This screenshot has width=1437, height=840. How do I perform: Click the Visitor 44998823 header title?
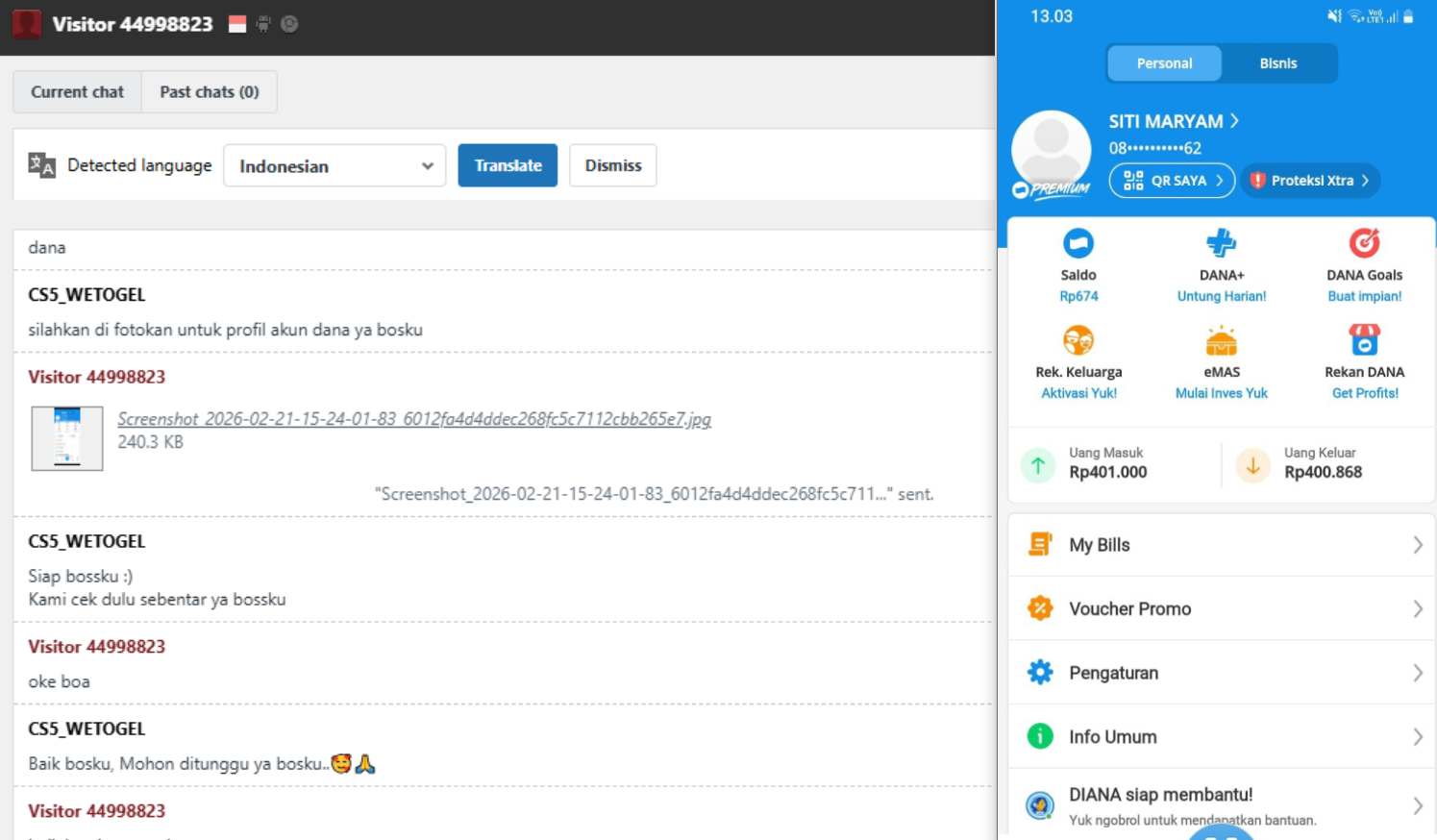coord(133,24)
